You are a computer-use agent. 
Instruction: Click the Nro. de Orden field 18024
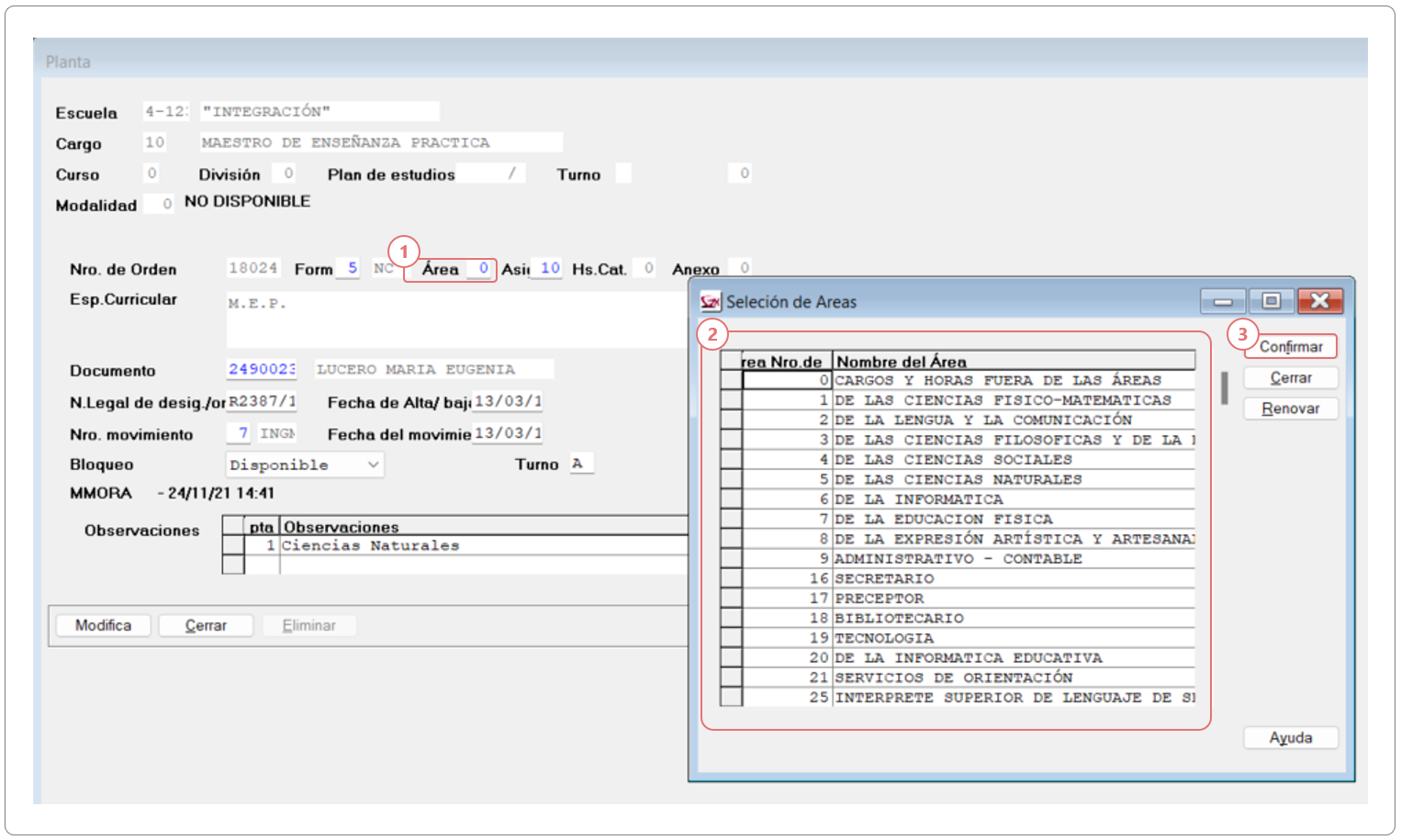pos(252,268)
